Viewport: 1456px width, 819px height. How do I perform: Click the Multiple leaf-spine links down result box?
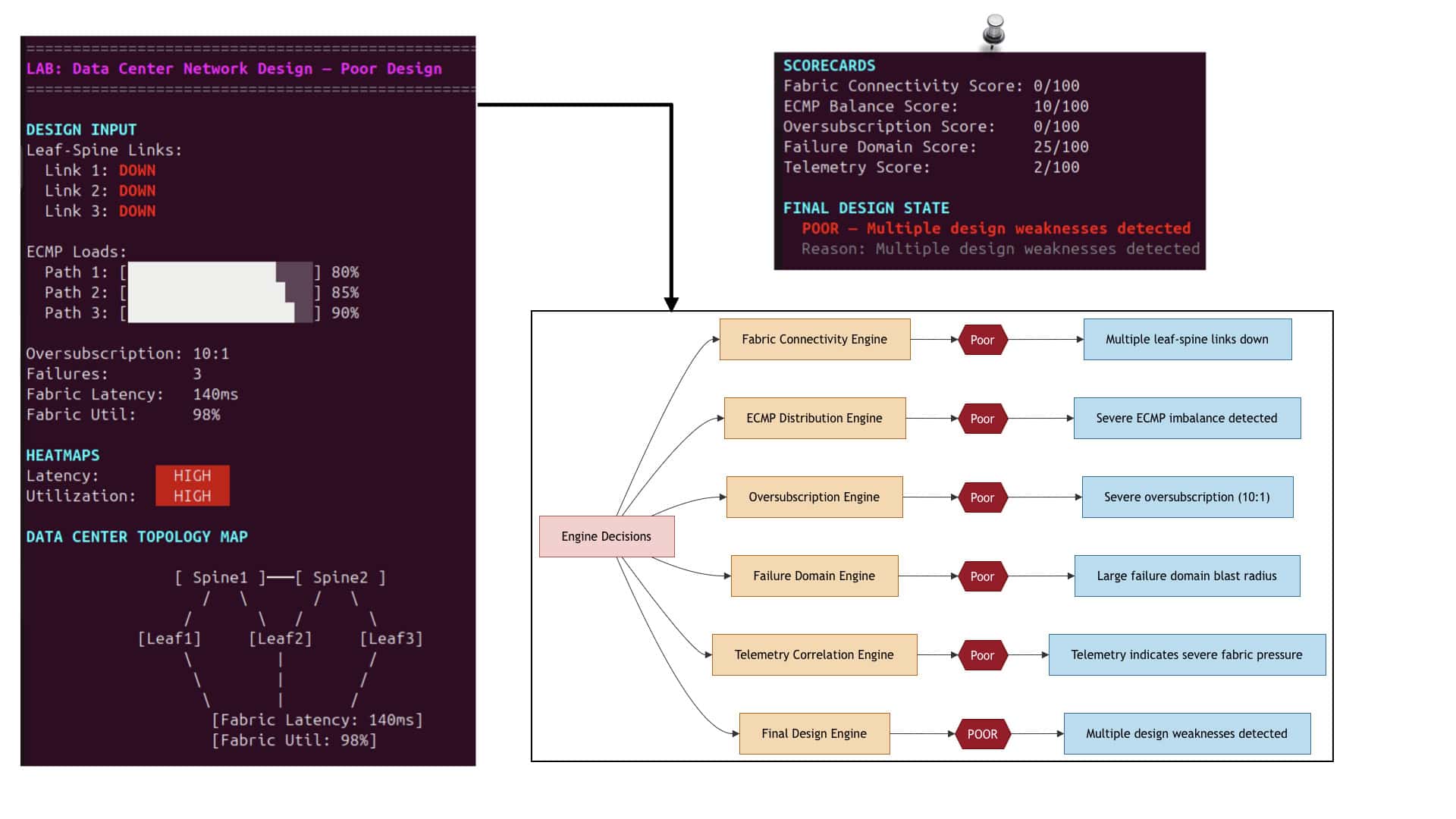tap(1188, 339)
